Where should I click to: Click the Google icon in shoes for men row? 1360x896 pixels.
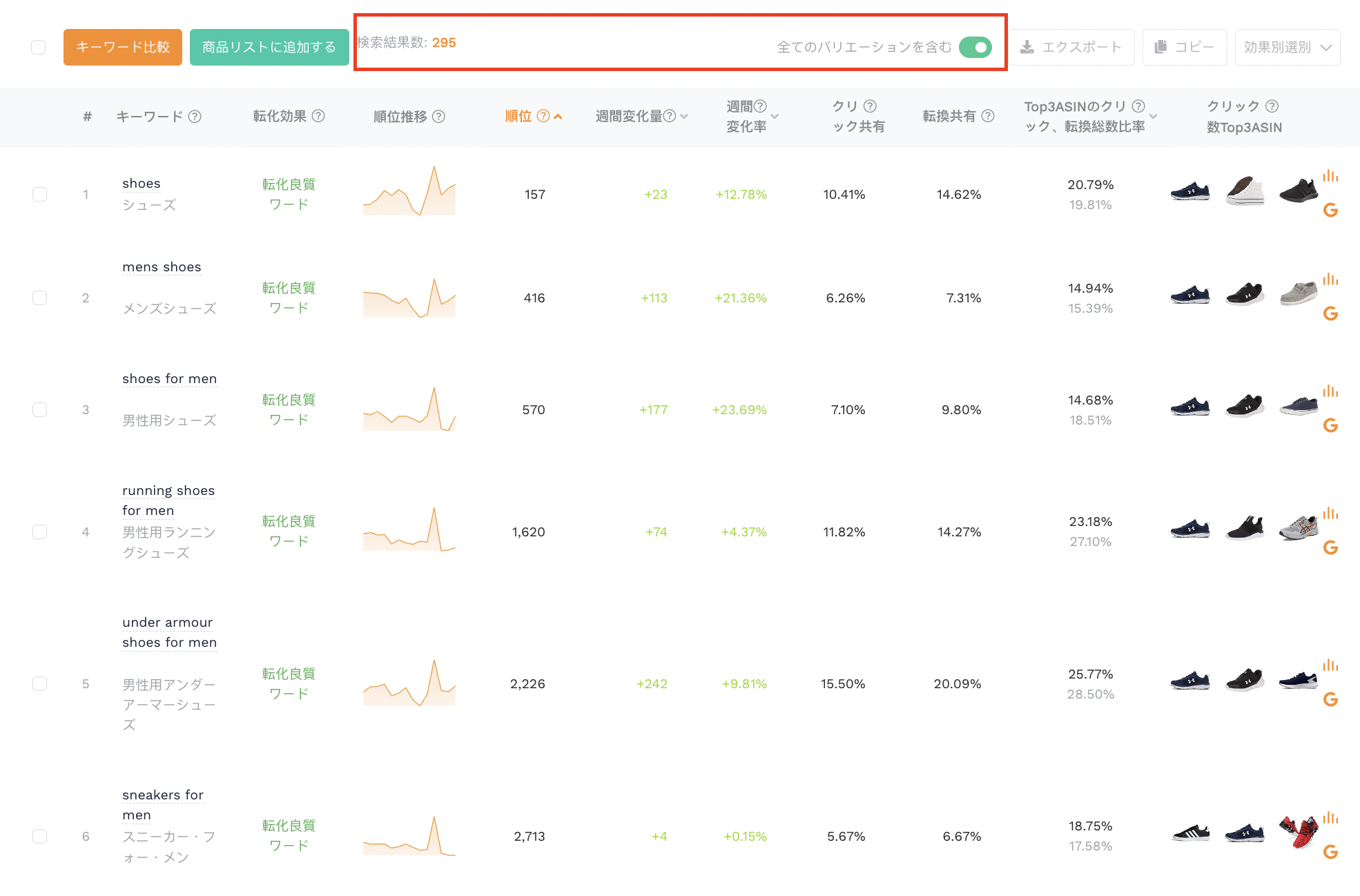pyautogui.click(x=1330, y=426)
